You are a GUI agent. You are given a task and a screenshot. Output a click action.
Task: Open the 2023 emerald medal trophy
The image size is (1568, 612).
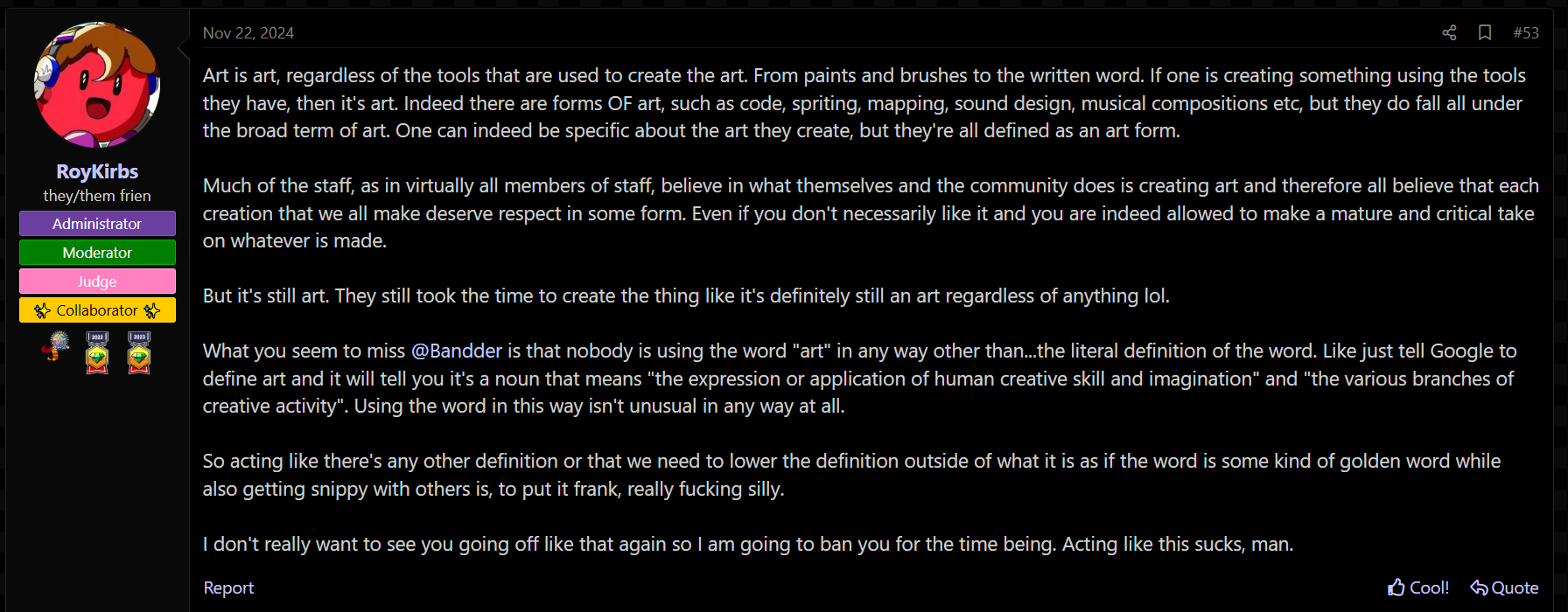139,352
